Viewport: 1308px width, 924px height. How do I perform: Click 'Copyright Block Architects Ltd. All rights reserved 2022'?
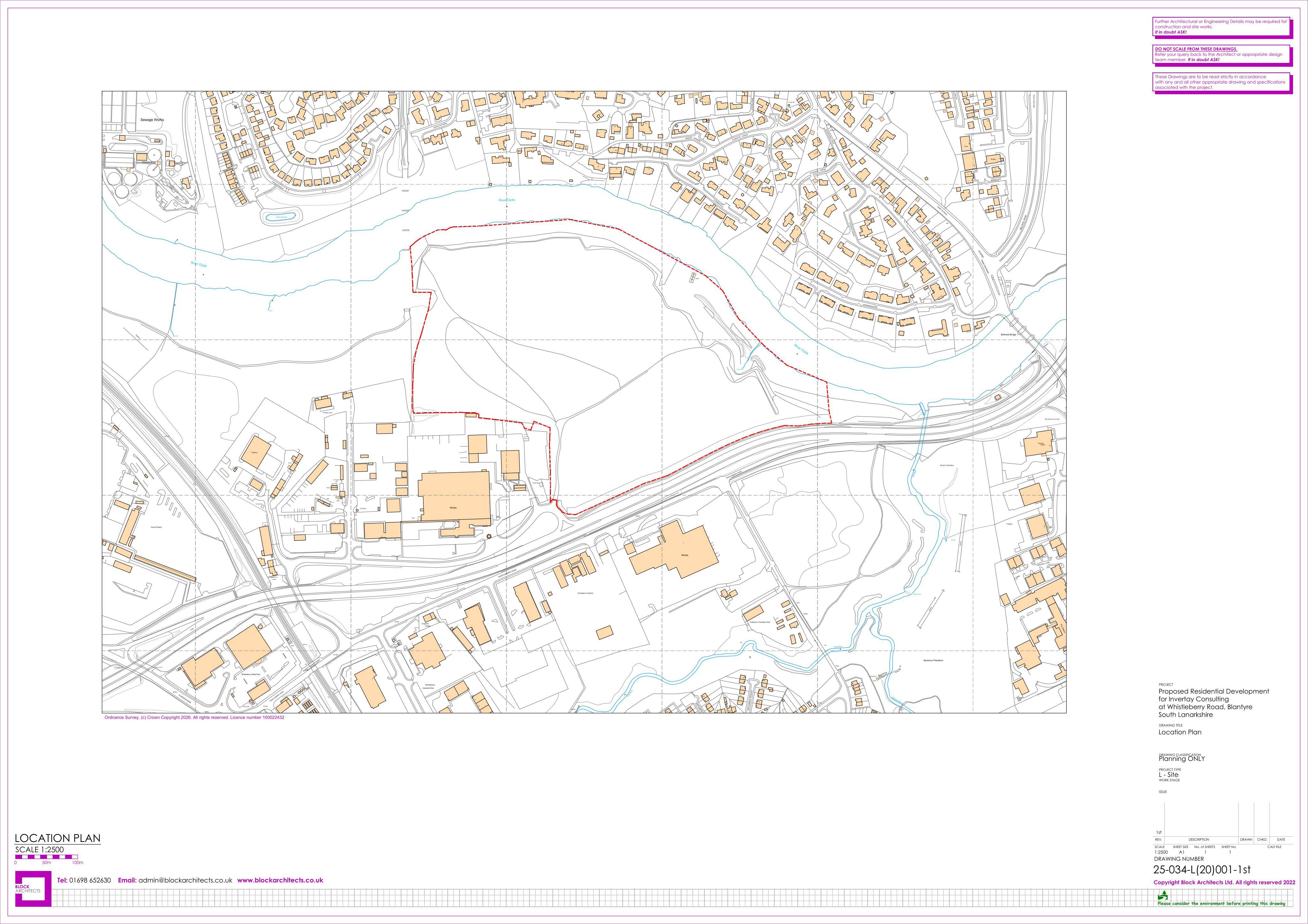tap(1224, 882)
